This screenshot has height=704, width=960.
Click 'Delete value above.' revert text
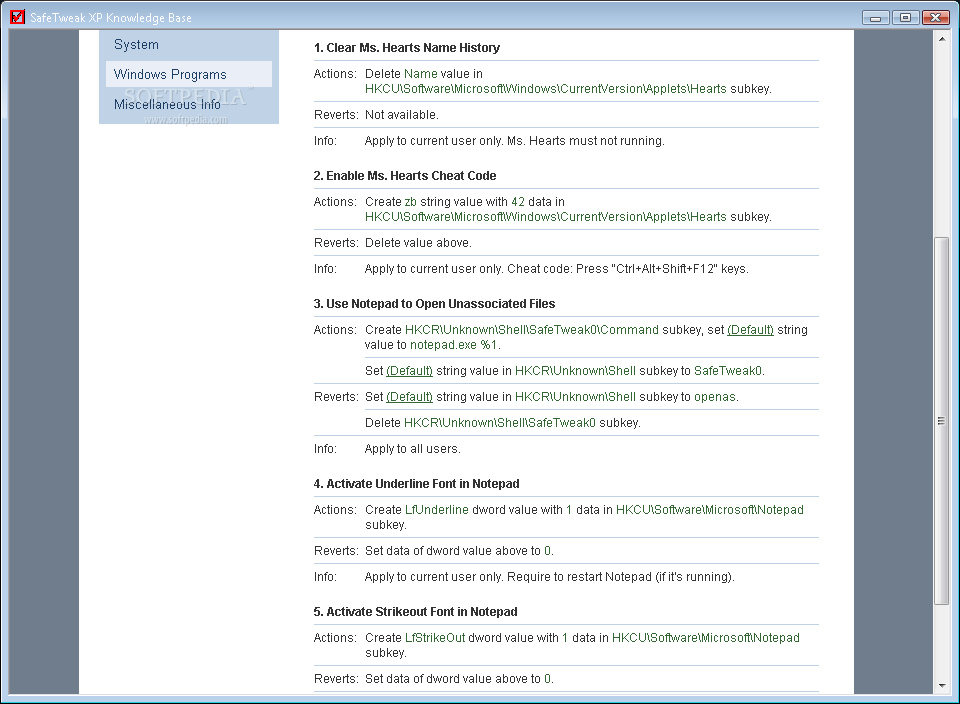point(418,242)
